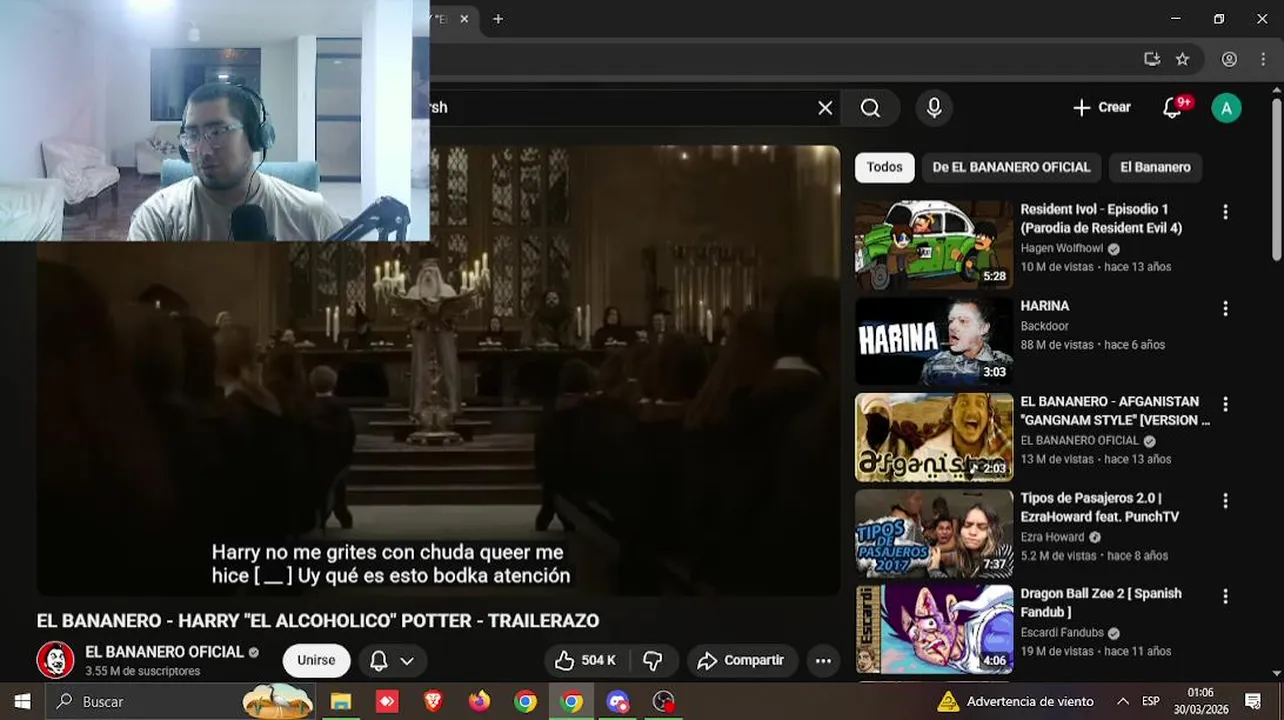
Task: Start voice search with microphone icon
Action: (x=934, y=108)
